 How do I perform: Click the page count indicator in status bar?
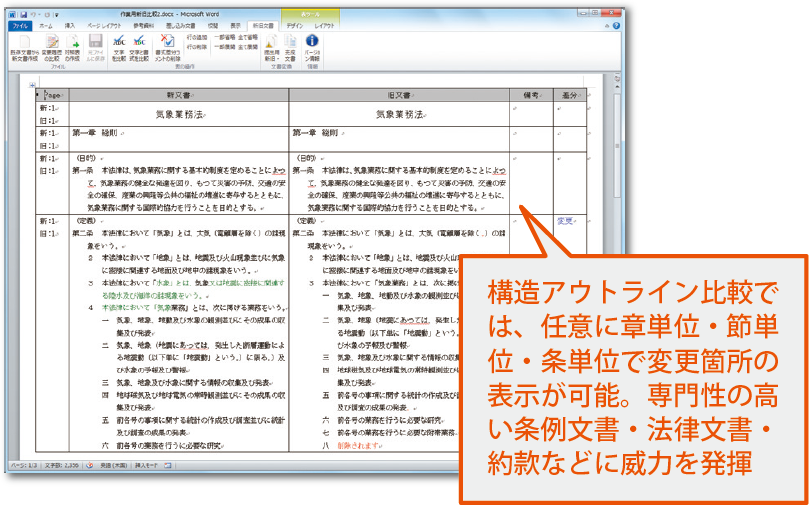tap(19, 465)
